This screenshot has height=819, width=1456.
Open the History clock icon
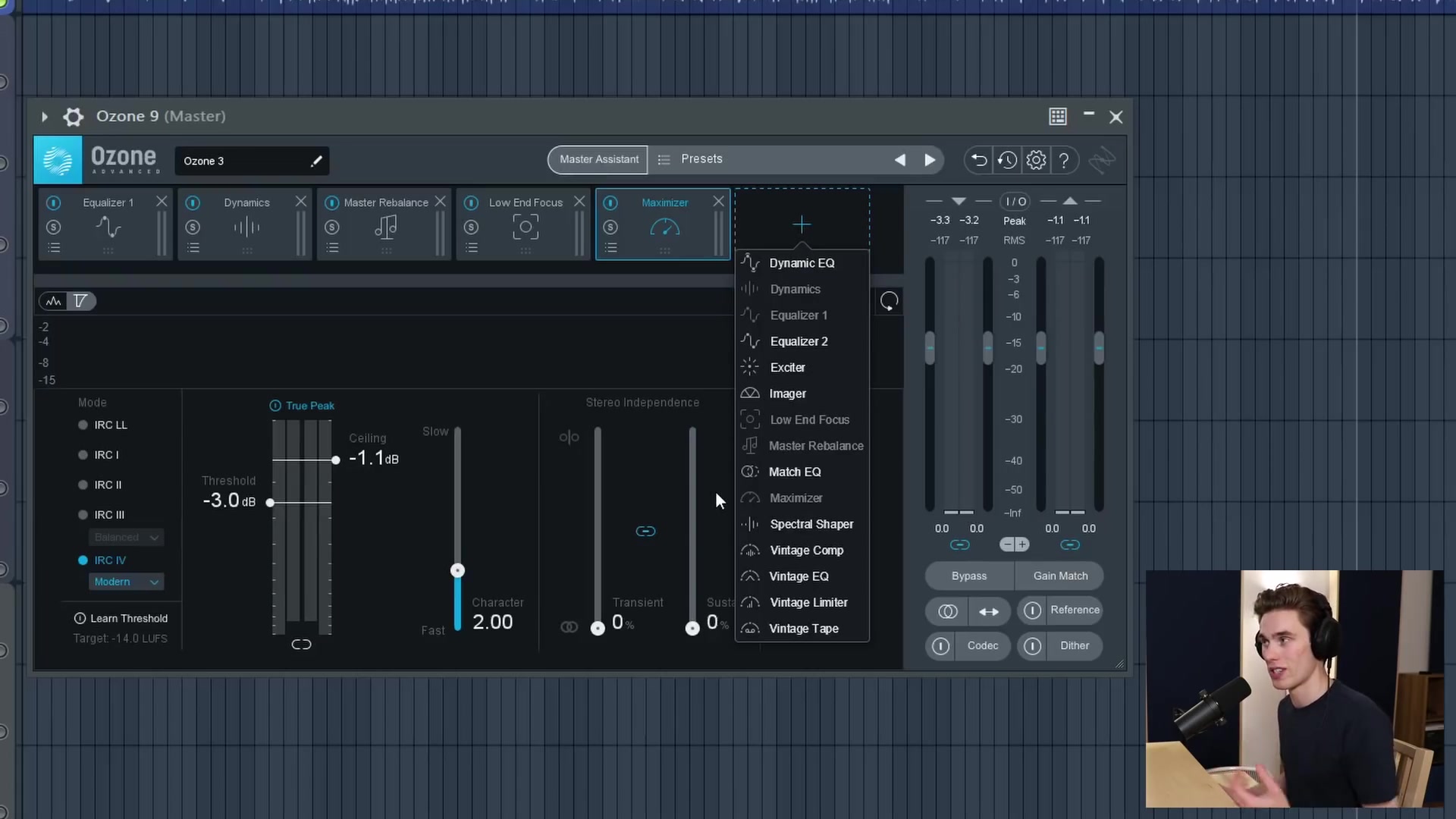click(x=1007, y=160)
